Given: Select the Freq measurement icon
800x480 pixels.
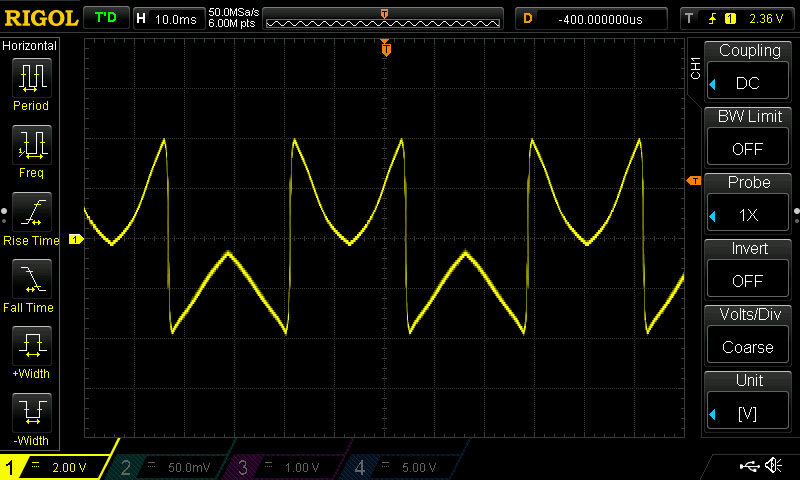Looking at the screenshot, I should (x=31, y=150).
